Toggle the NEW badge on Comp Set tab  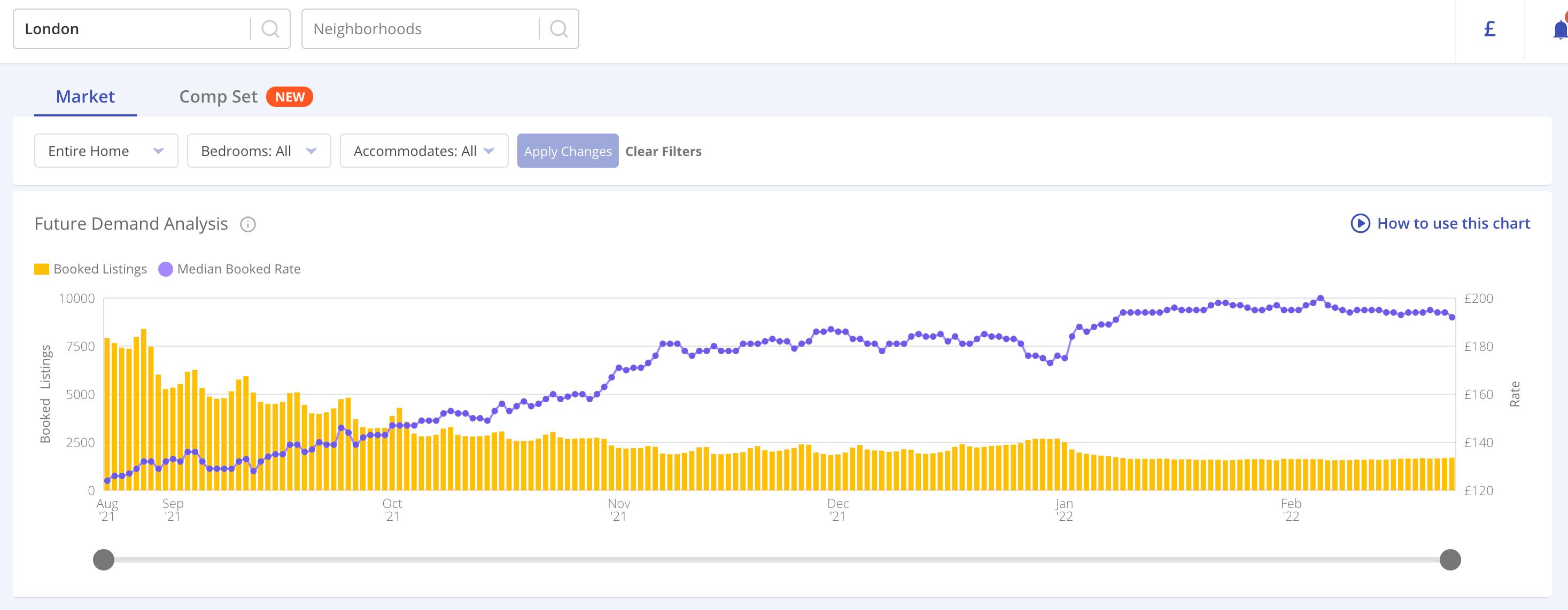[291, 96]
